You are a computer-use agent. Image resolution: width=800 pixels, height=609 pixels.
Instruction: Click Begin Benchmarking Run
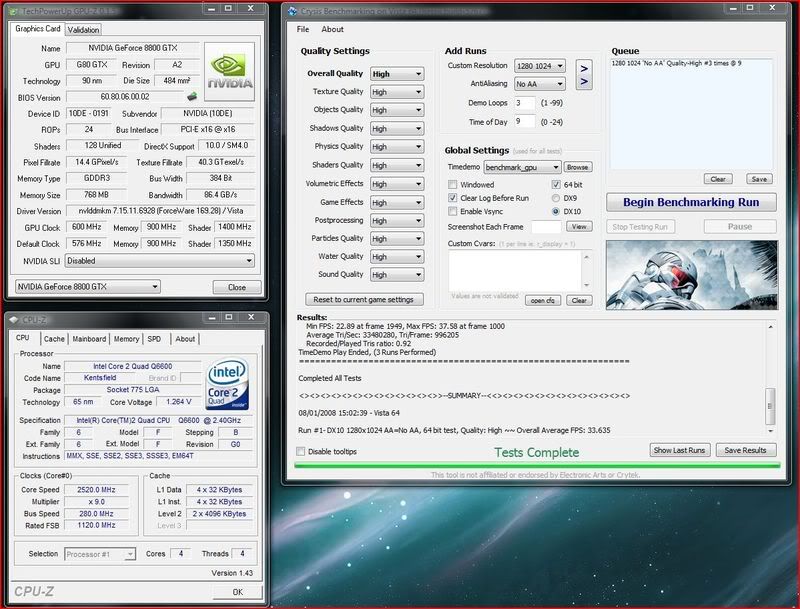(x=691, y=202)
